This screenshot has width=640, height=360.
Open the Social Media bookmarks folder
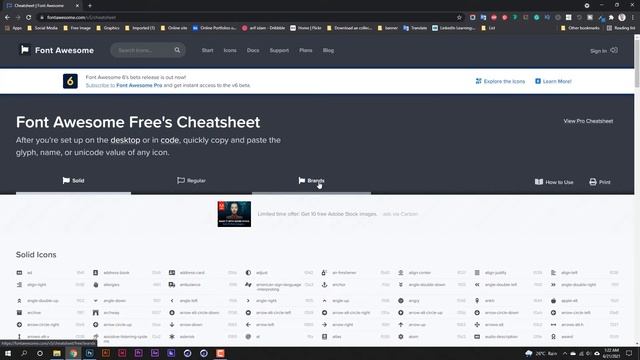42,28
